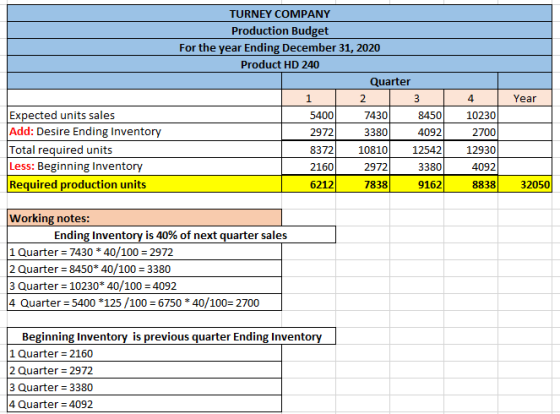Click the yearly total 32050
This screenshot has width=560, height=414.
525,184
